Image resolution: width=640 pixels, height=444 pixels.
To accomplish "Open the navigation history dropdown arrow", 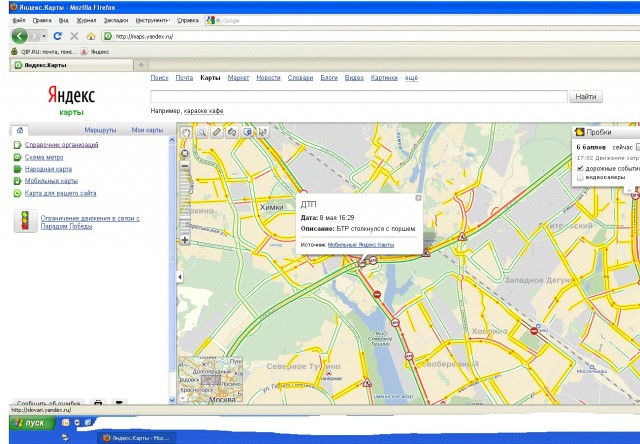I will pos(46,36).
